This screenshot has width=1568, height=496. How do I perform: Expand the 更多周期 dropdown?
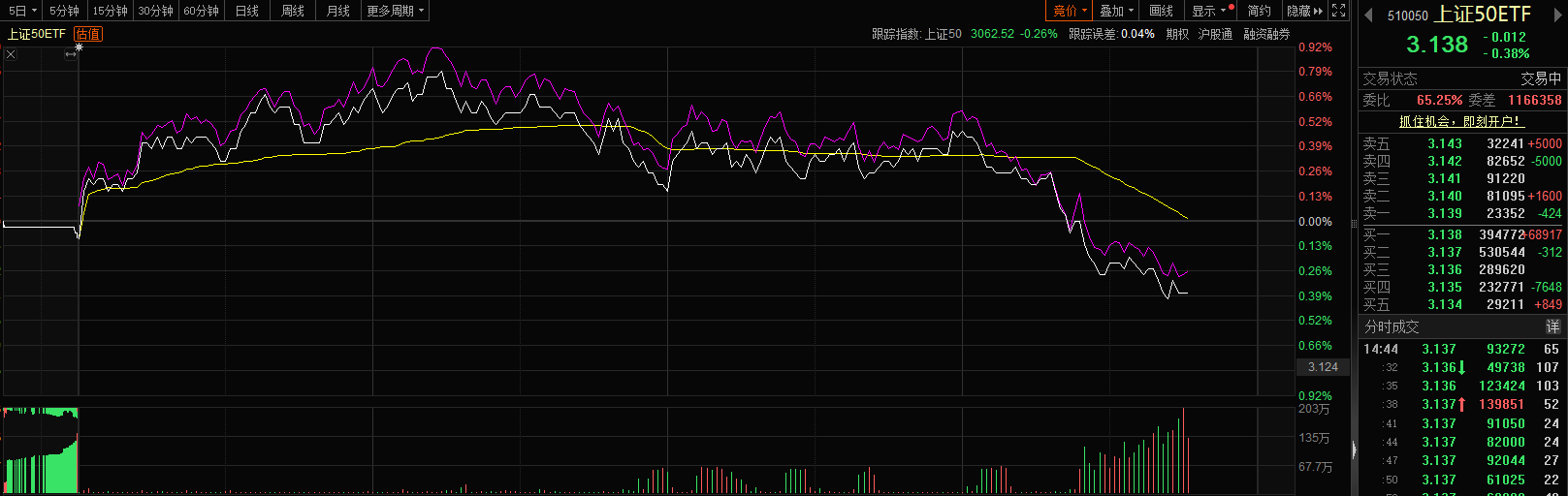point(394,11)
